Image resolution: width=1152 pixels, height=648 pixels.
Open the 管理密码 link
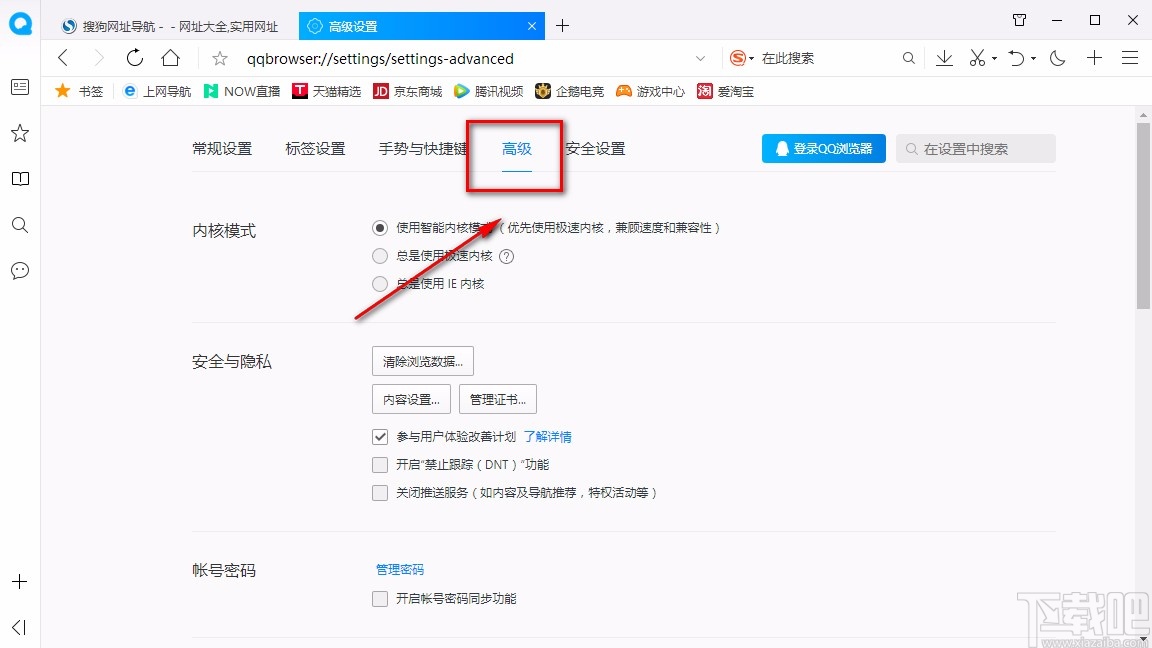(x=399, y=568)
